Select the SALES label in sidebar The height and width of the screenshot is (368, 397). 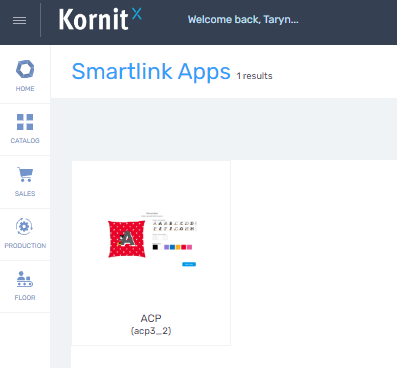(25, 194)
